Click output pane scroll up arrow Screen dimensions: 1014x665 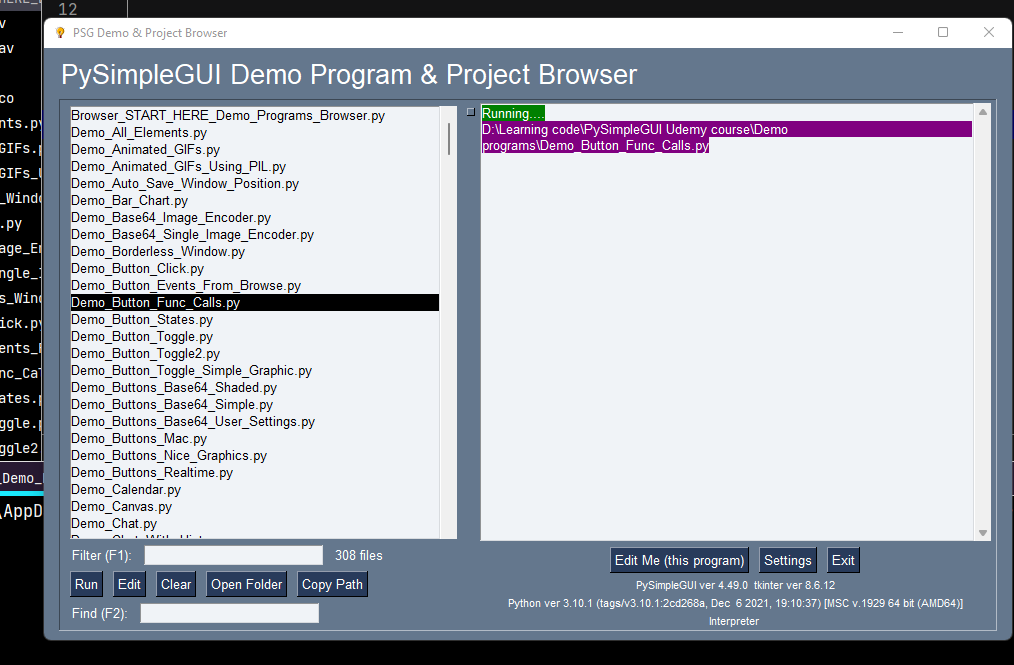coord(982,112)
